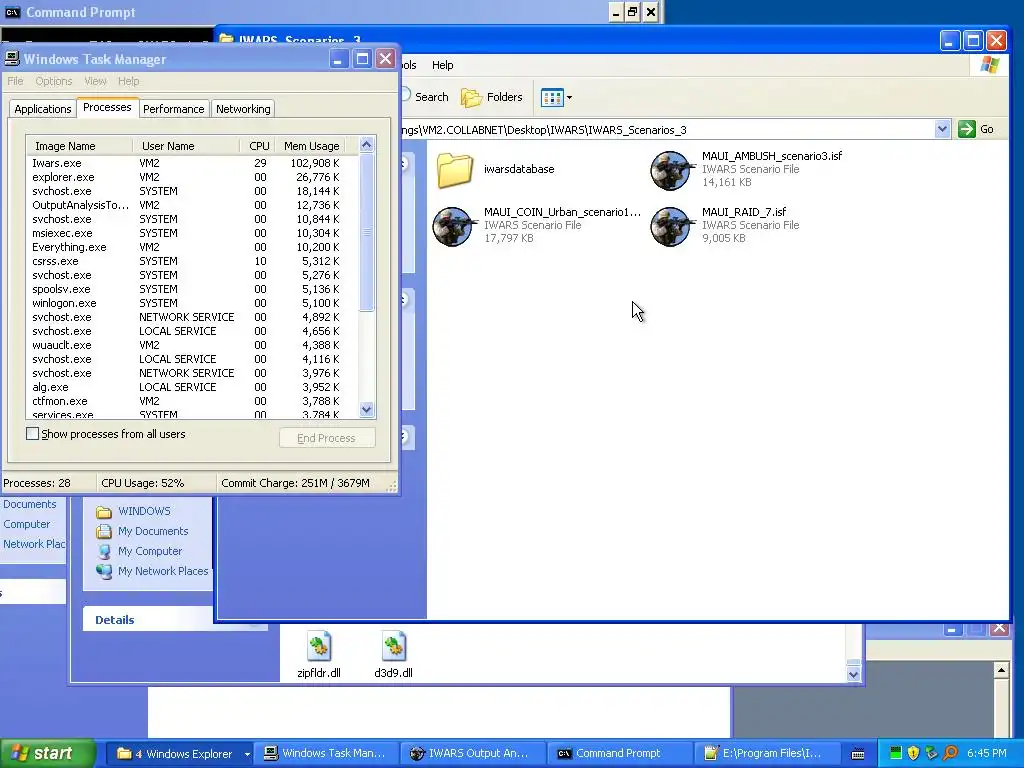
Task: Click the Details panel header
Action: pyautogui.click(x=174, y=620)
